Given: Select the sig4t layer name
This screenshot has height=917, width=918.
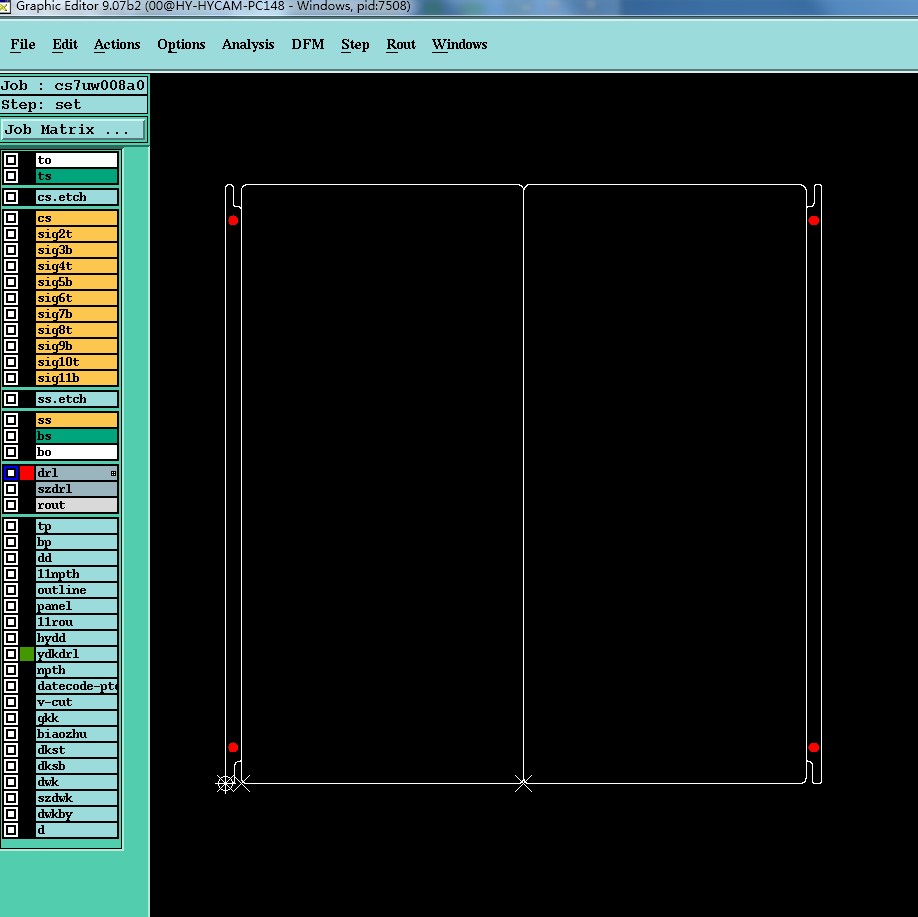Looking at the screenshot, I should tap(77, 266).
